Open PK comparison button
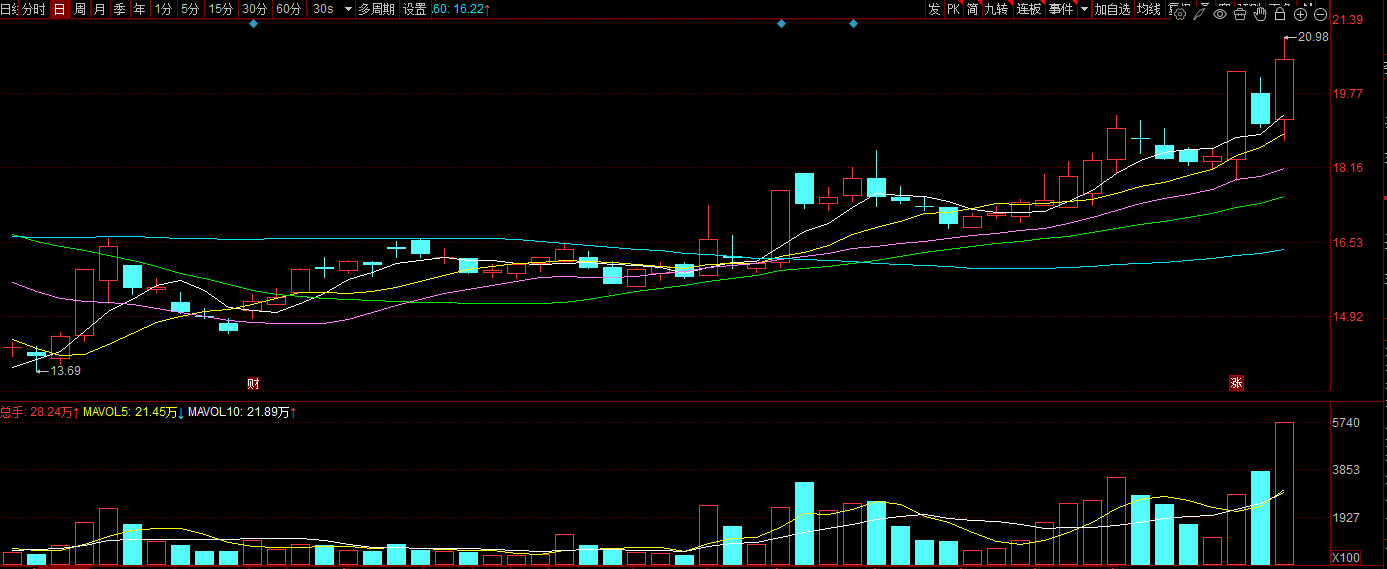This screenshot has width=1387, height=569. click(953, 9)
